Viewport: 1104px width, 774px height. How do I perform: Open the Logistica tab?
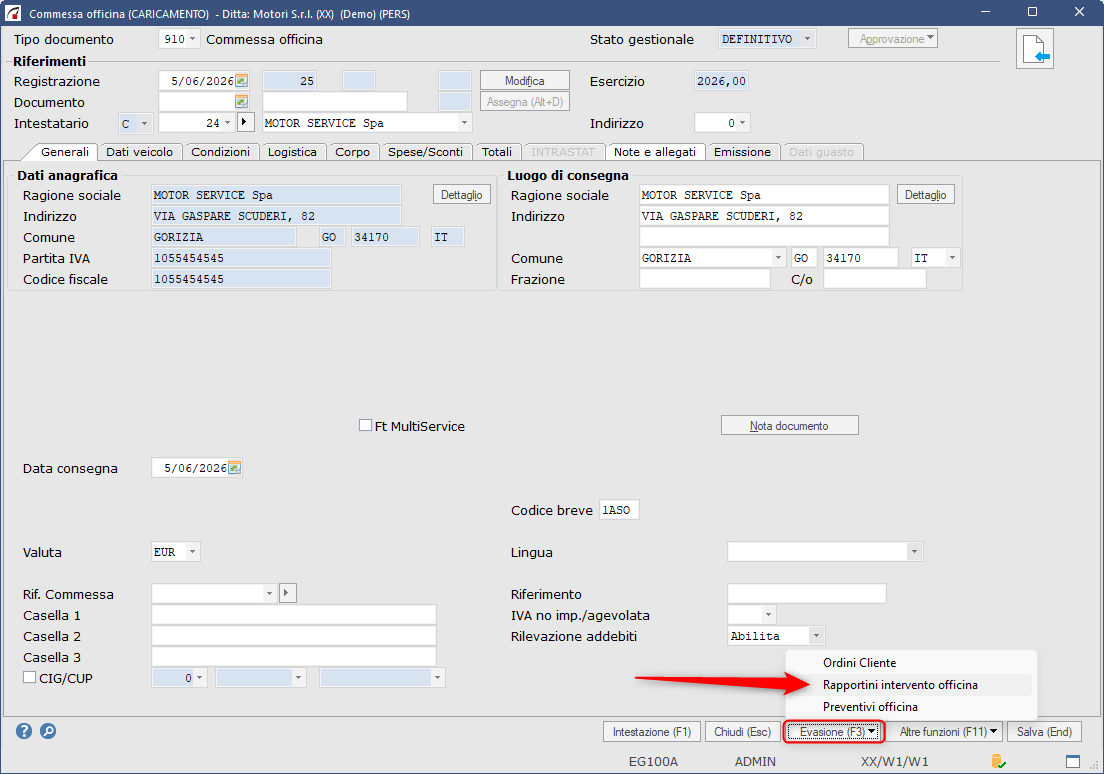point(292,152)
